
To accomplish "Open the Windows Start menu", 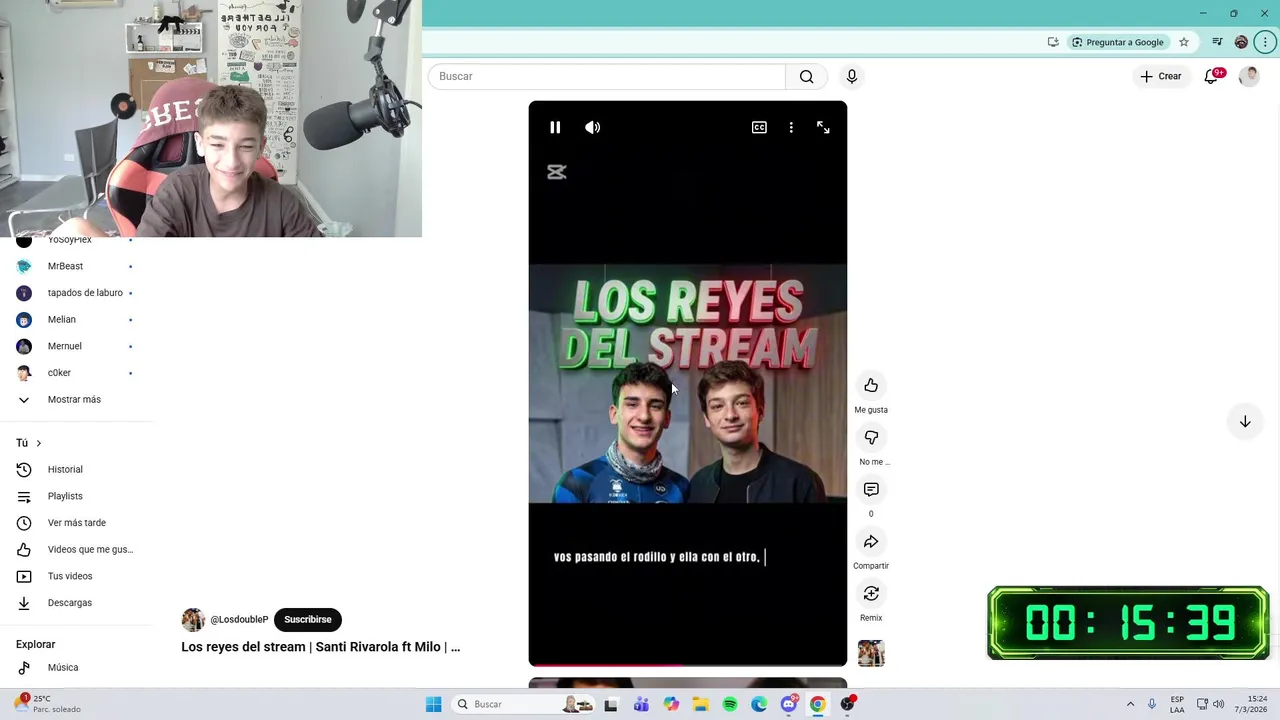I will (x=433, y=704).
